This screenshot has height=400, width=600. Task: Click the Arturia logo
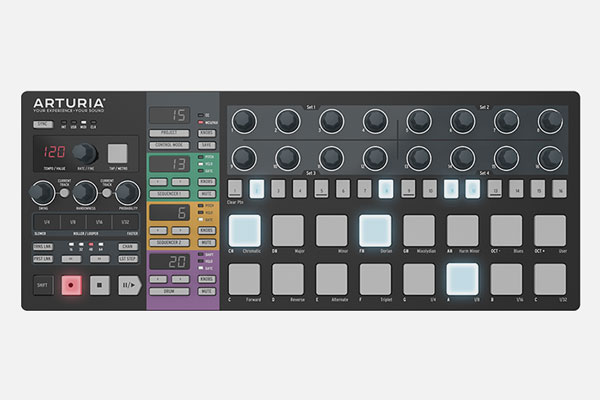(69, 105)
